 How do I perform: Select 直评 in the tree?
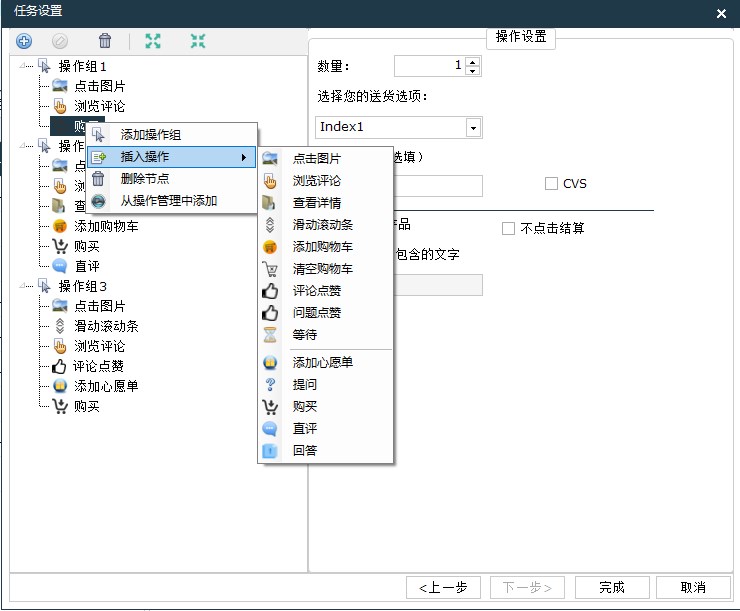(87, 266)
